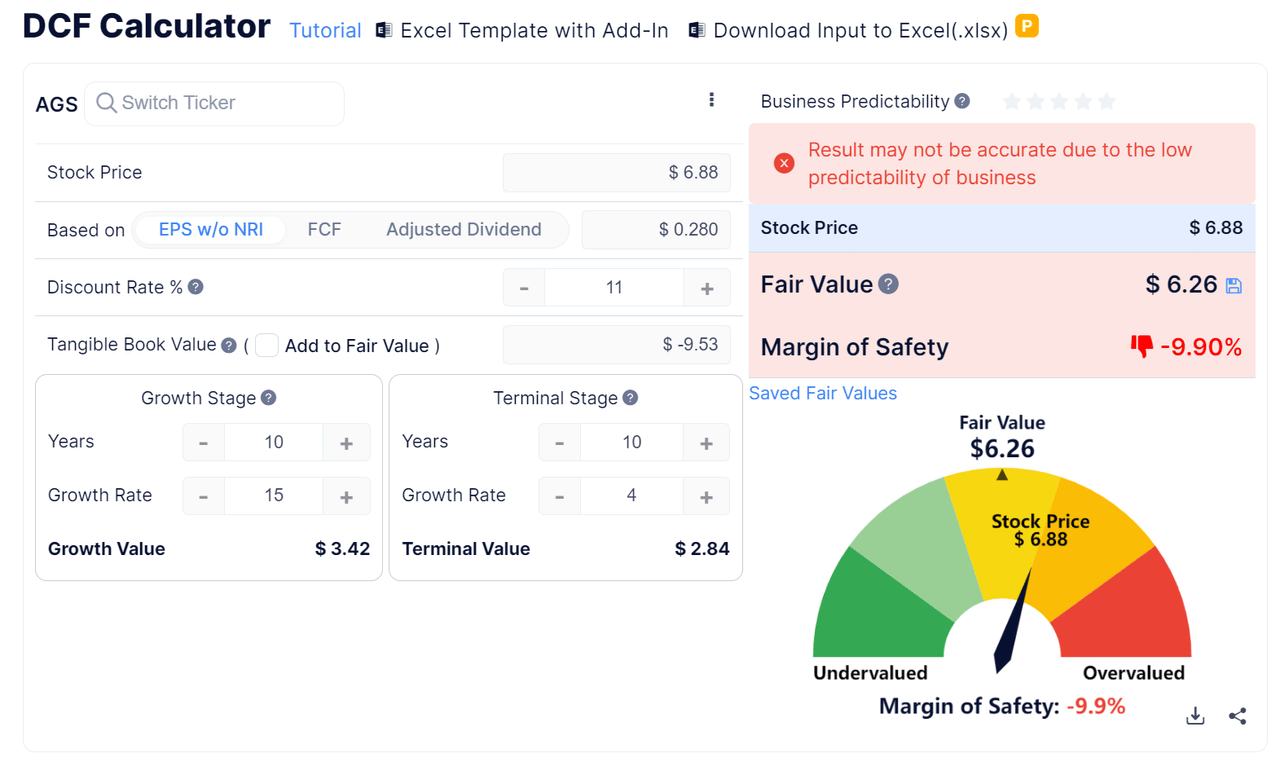Increase Terminal Stage growth rate
Image resolution: width=1280 pixels, height=771 pixels.
[x=706, y=496]
